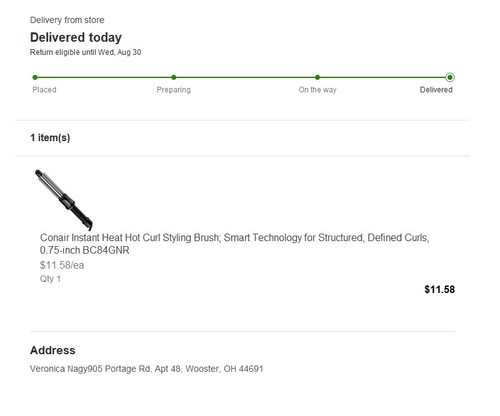Click the Placed progress dot

(x=35, y=77)
